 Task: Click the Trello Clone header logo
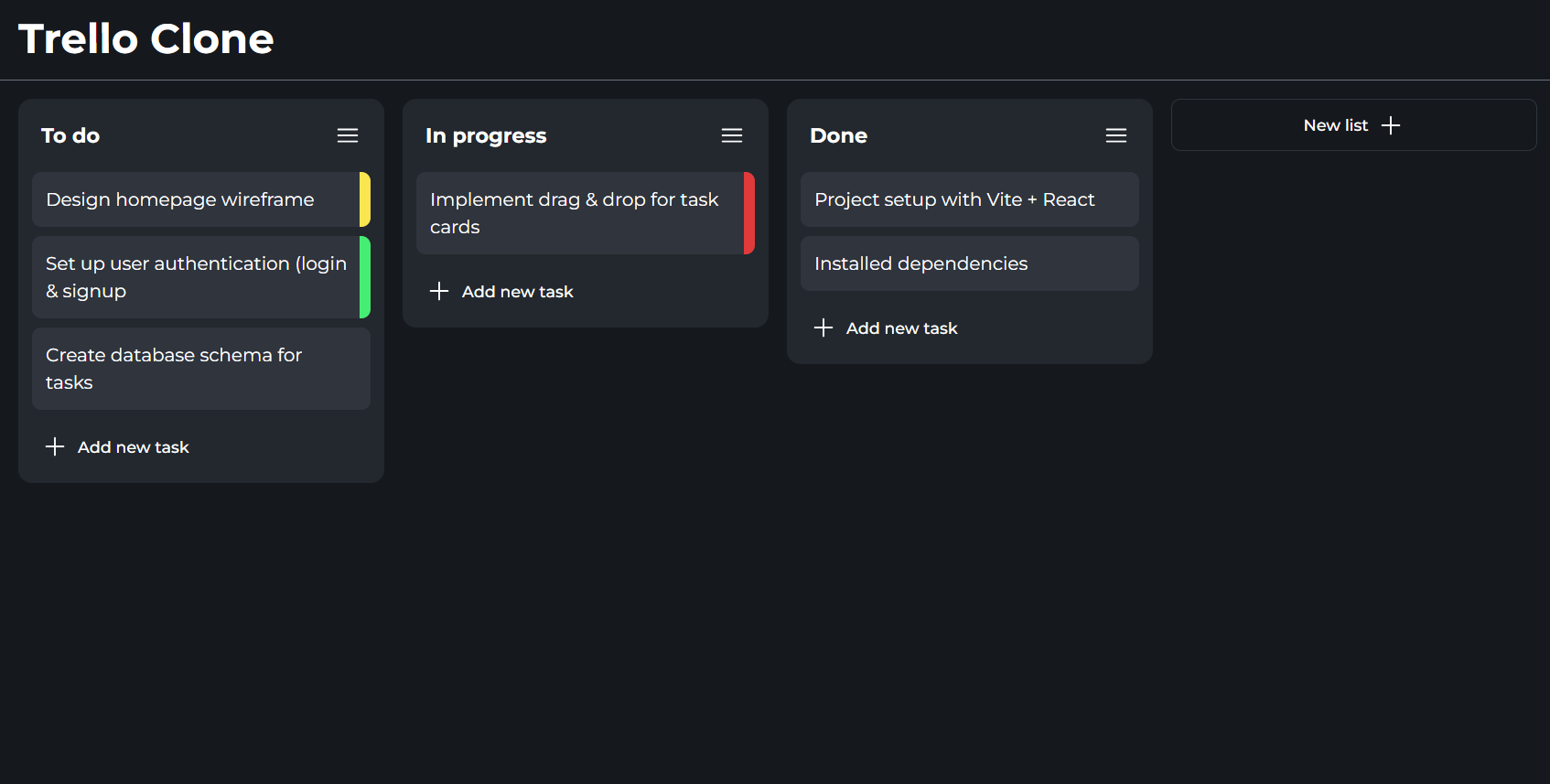pos(145,38)
